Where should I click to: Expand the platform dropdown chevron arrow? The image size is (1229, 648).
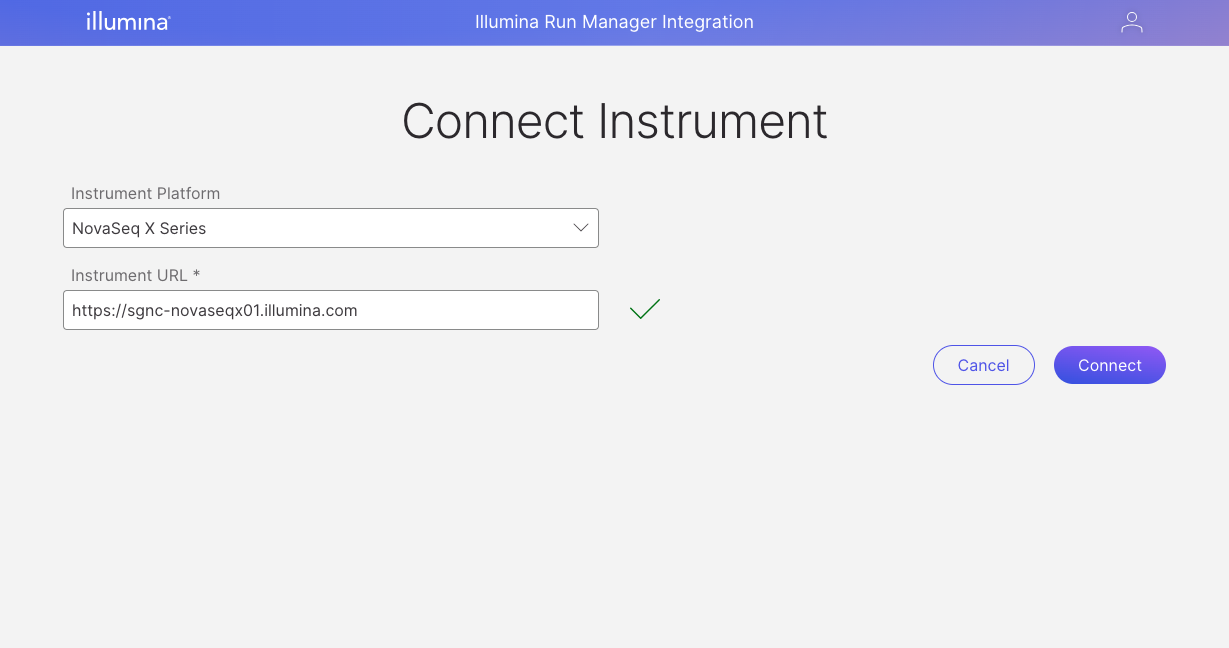[x=580, y=228]
